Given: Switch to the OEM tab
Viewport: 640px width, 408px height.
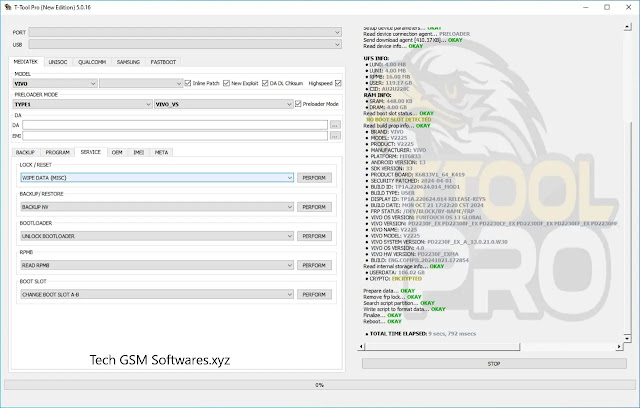Looking at the screenshot, I should [117, 152].
